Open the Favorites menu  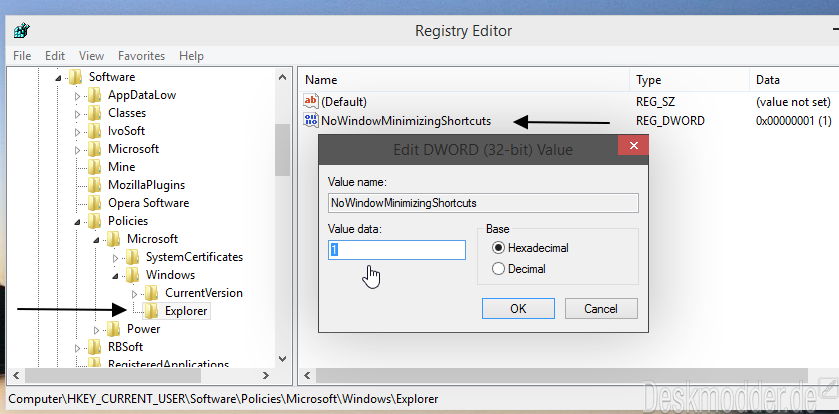[x=141, y=56]
